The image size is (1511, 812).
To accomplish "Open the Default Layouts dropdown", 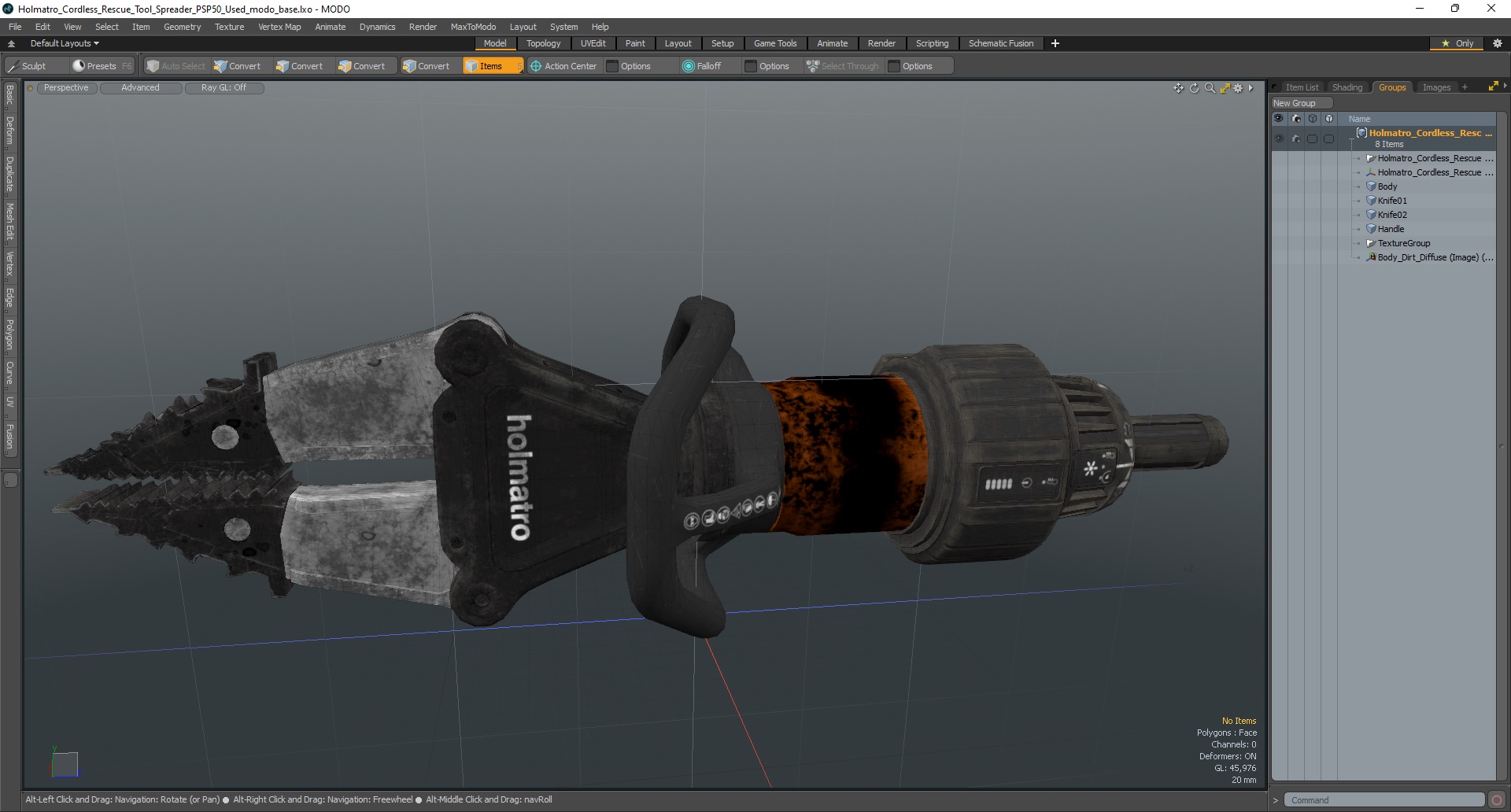I will (65, 43).
